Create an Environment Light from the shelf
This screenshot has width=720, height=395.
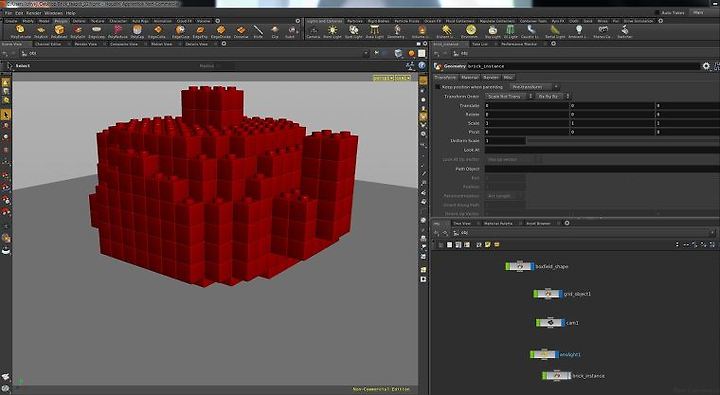[x=469, y=32]
